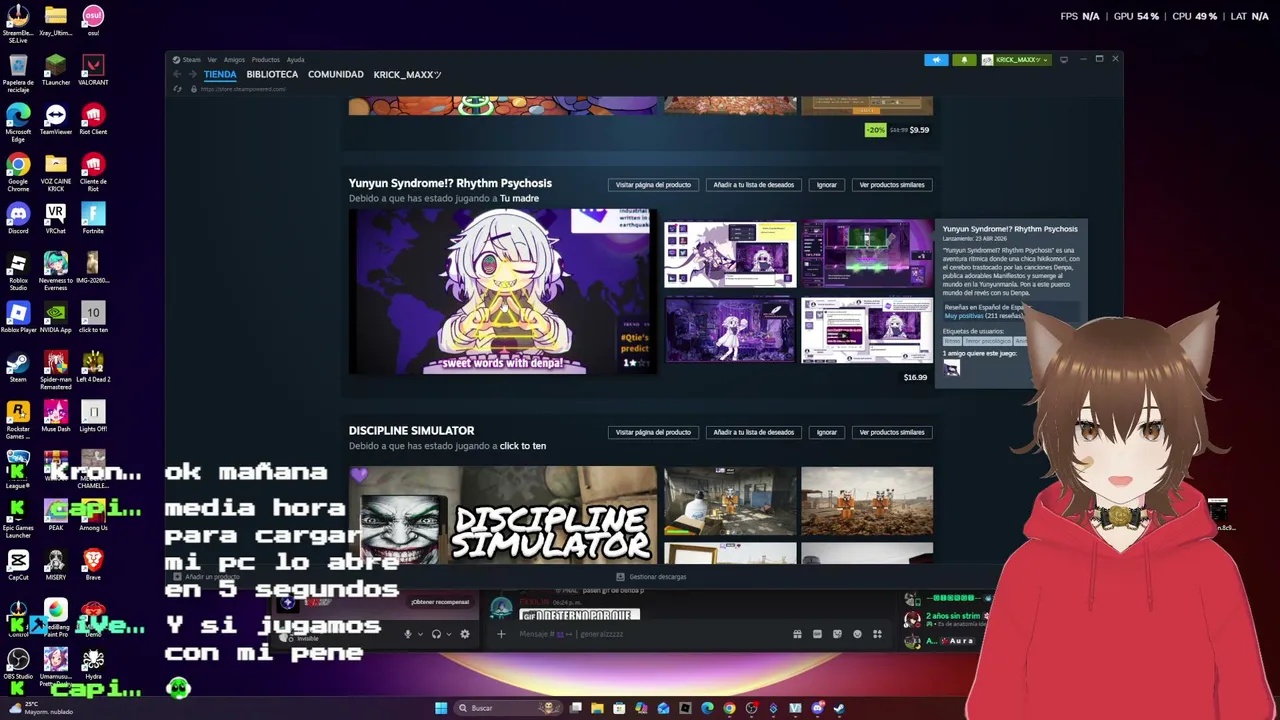1280x720 pixels.
Task: Open Discord apps launcher icon
Action: pos(877,634)
